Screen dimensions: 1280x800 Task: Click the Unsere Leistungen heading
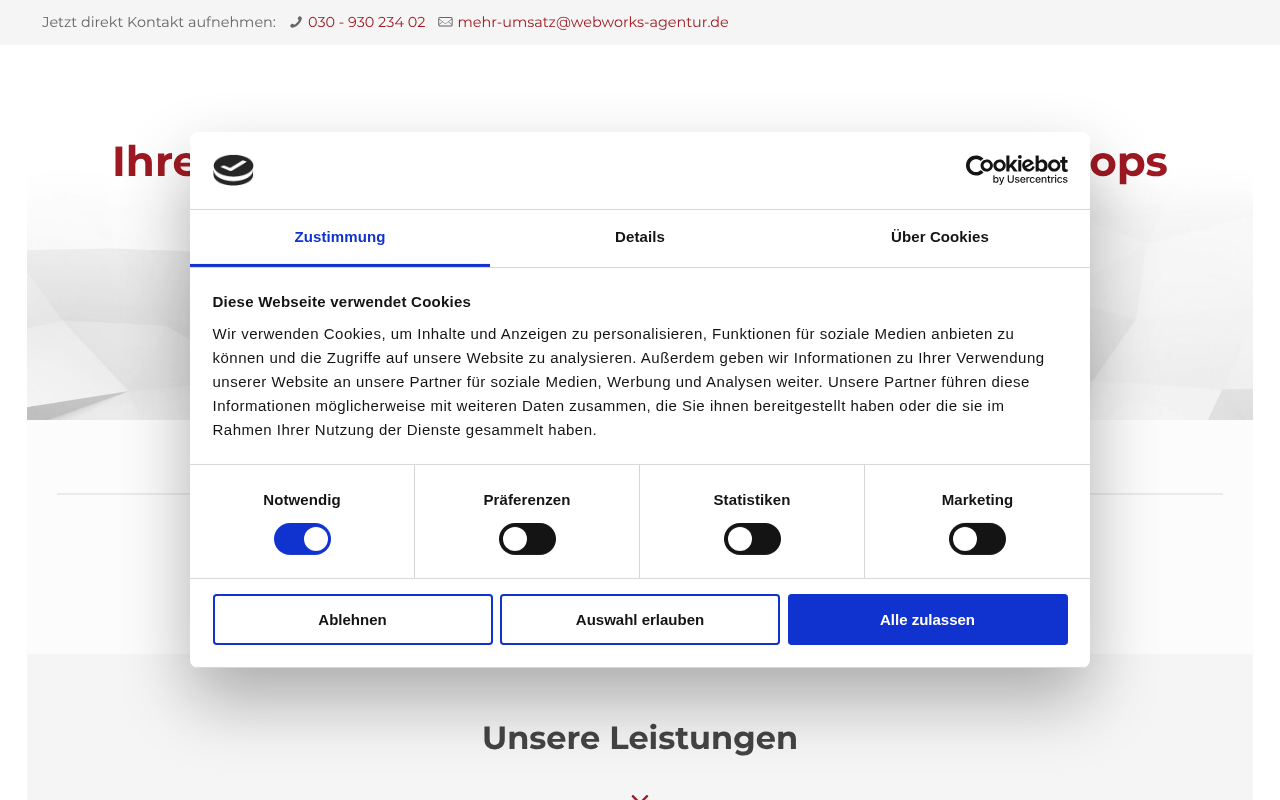coord(640,738)
